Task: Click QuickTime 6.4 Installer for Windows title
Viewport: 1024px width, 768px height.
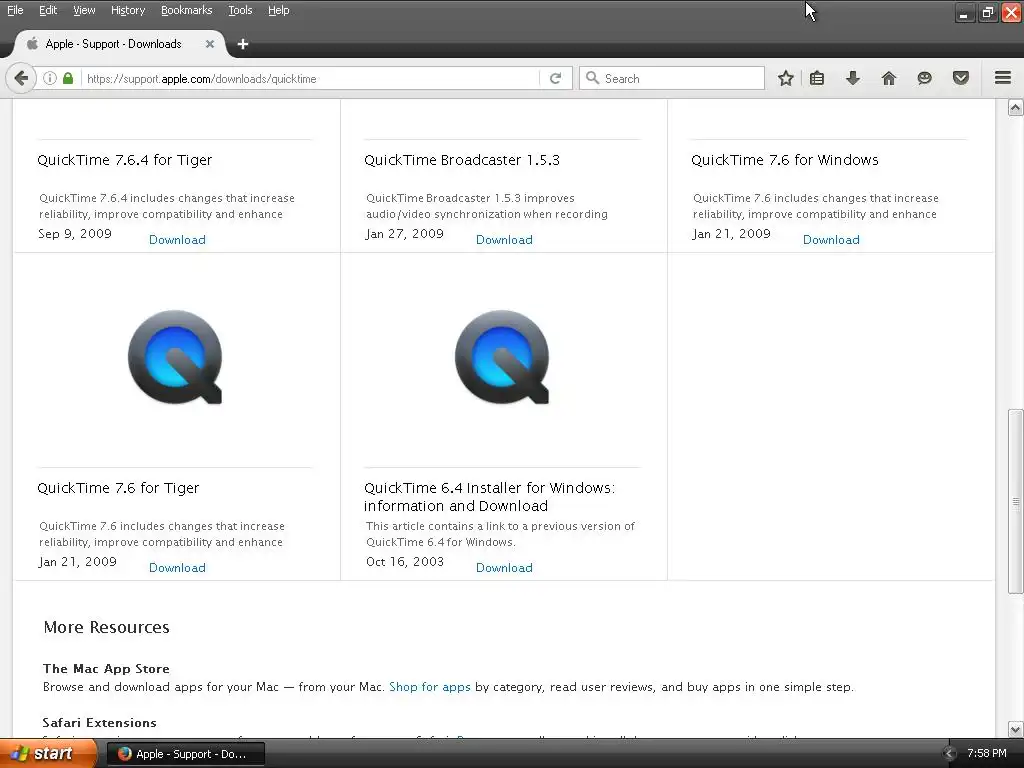Action: [x=490, y=497]
